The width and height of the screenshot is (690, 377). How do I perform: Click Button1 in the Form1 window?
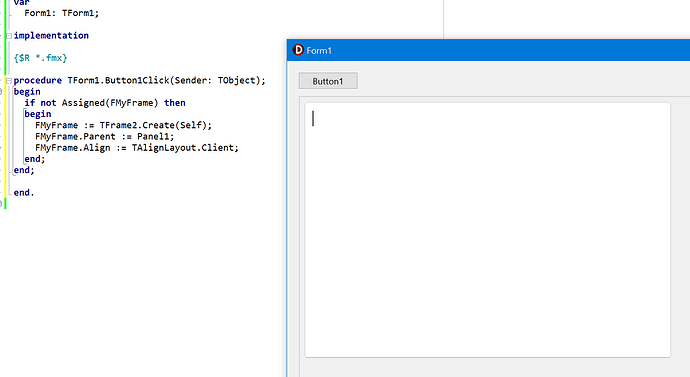point(328,81)
